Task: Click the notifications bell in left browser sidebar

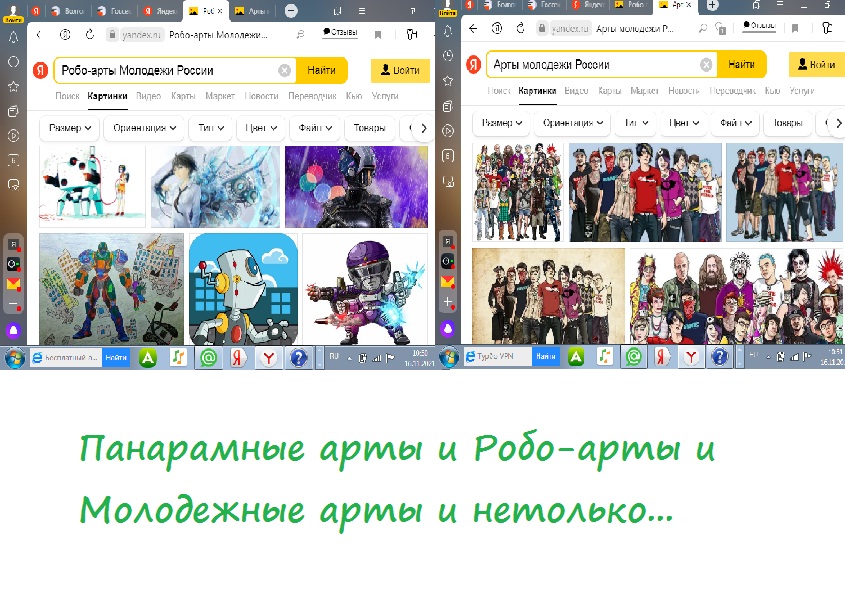Action: coord(13,37)
